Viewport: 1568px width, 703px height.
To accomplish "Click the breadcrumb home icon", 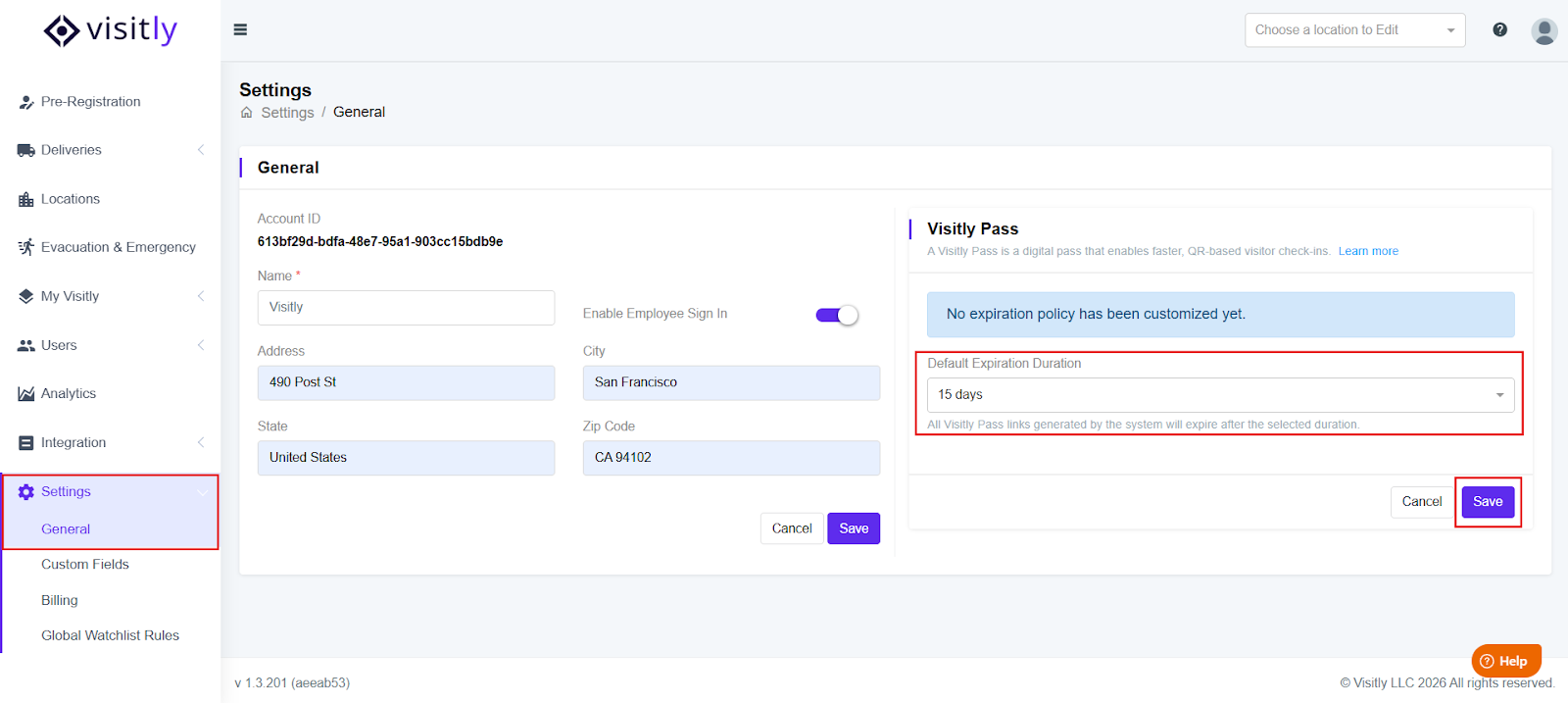I will (247, 113).
